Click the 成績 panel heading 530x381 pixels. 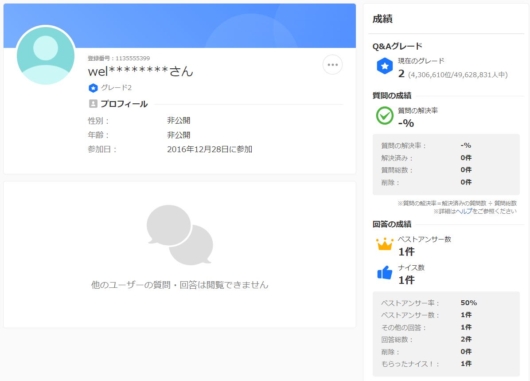point(382,19)
